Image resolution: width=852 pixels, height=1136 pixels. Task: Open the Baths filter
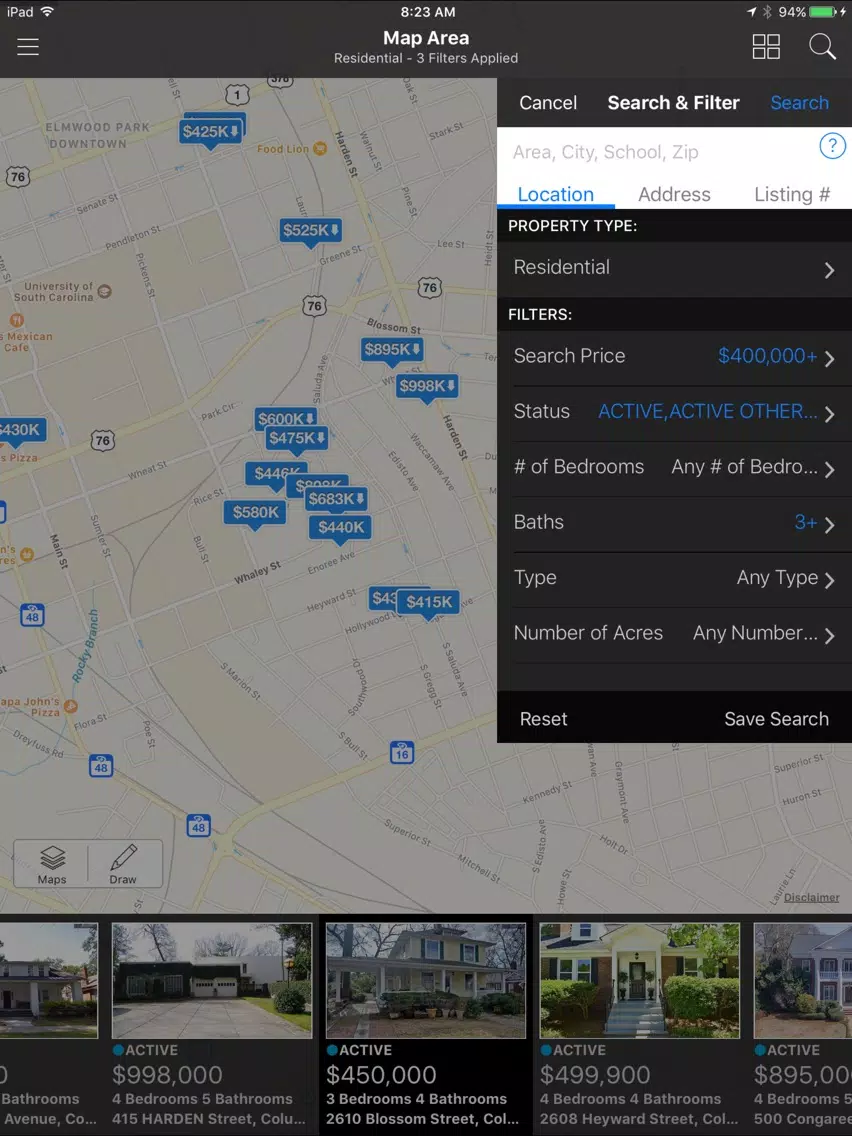(674, 523)
